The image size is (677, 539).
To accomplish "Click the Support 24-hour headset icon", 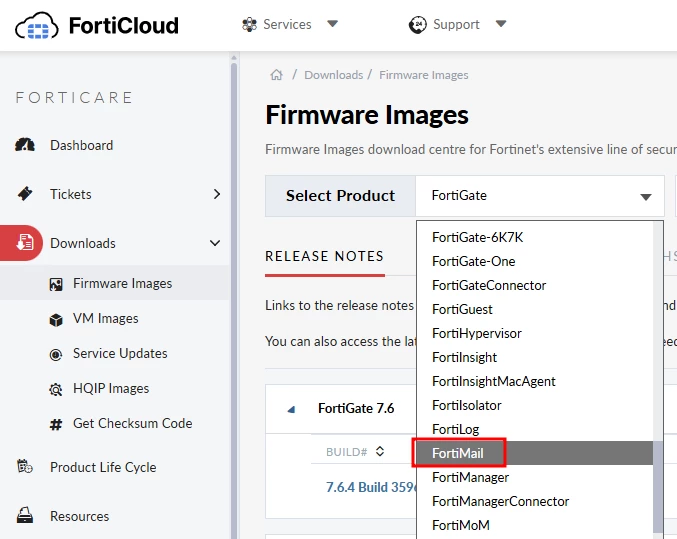I will (418, 25).
